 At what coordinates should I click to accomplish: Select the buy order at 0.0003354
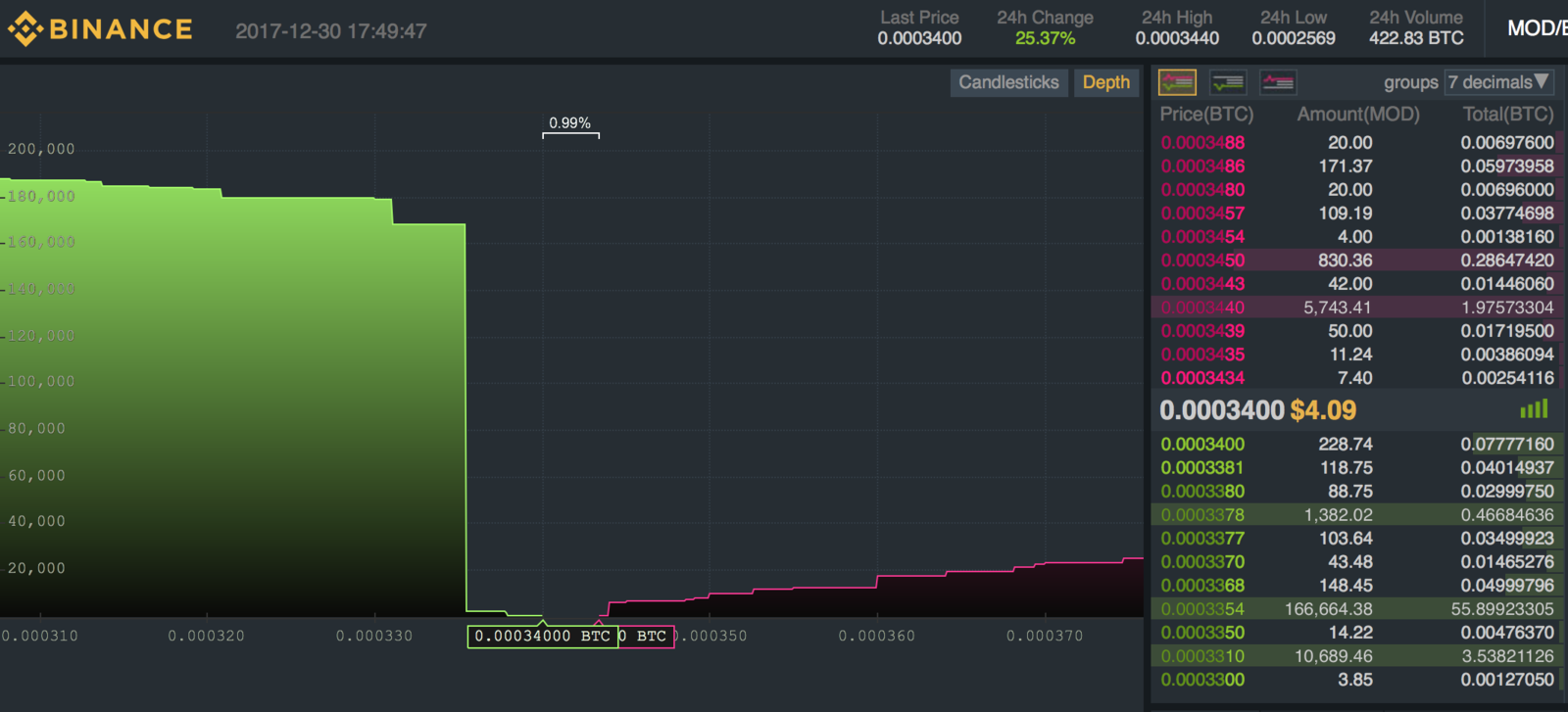click(1357, 609)
